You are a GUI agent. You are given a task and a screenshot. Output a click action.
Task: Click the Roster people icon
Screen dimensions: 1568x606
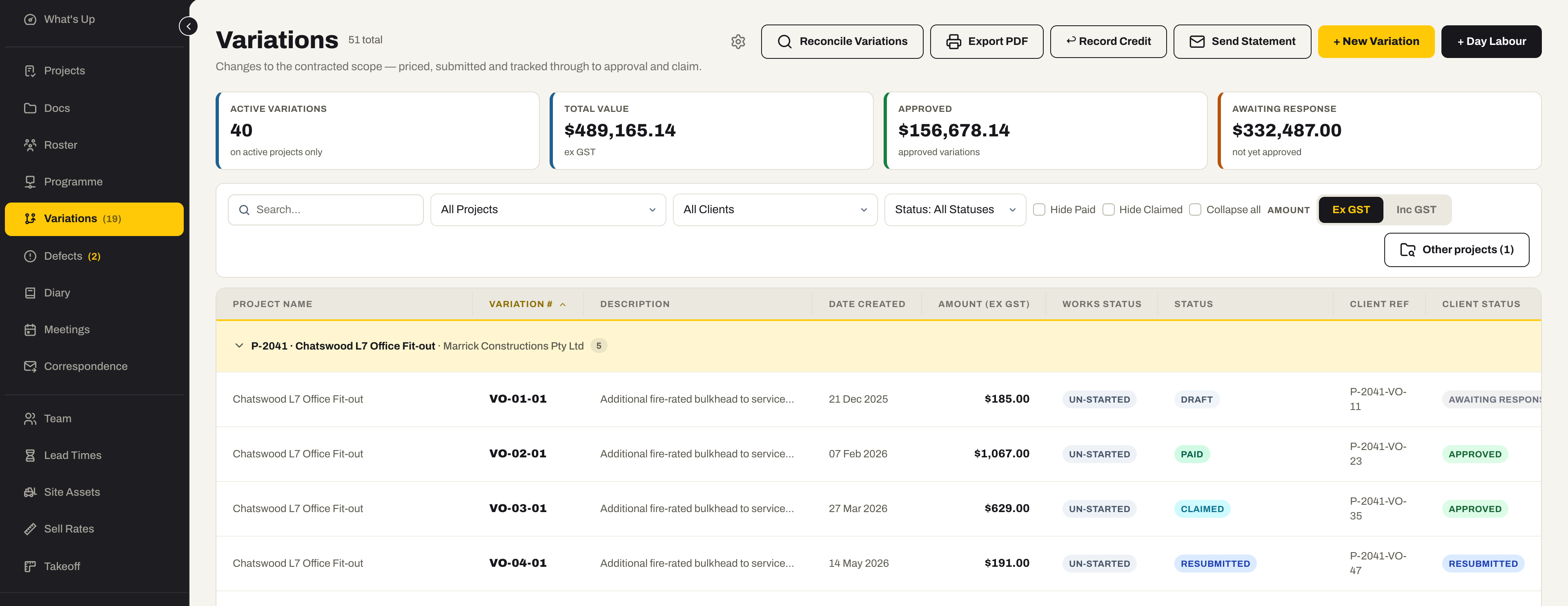tap(30, 145)
